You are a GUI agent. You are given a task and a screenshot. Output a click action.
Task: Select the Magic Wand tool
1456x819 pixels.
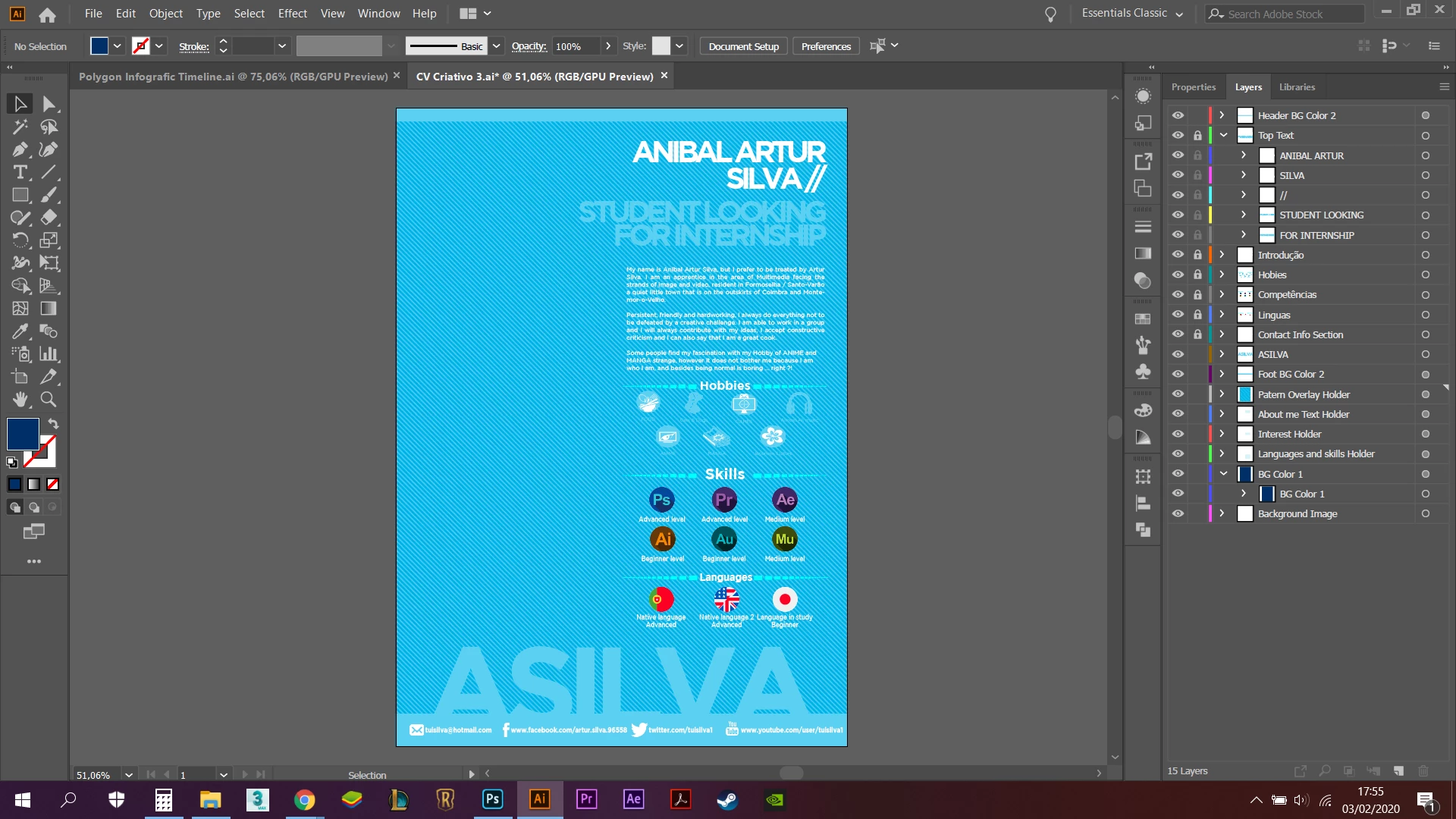click(20, 127)
